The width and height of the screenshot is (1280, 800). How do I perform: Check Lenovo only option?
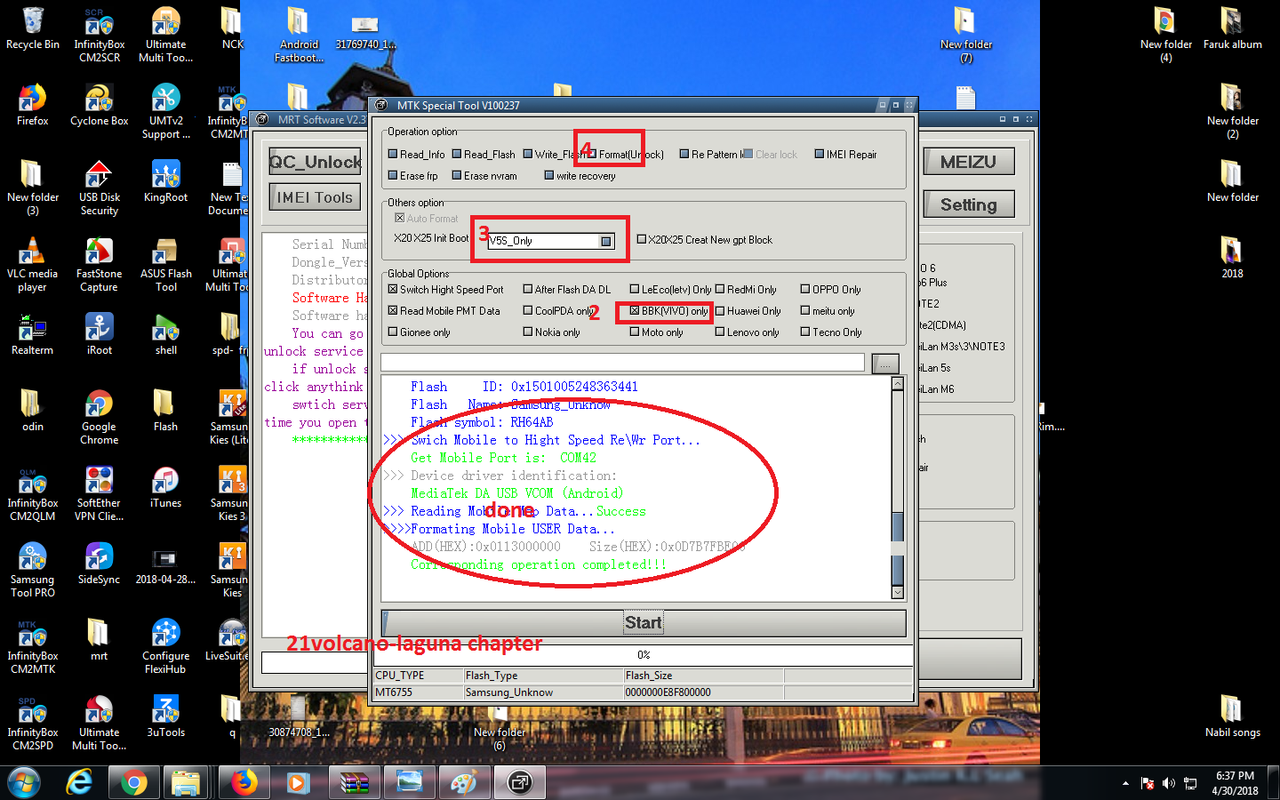(x=720, y=332)
